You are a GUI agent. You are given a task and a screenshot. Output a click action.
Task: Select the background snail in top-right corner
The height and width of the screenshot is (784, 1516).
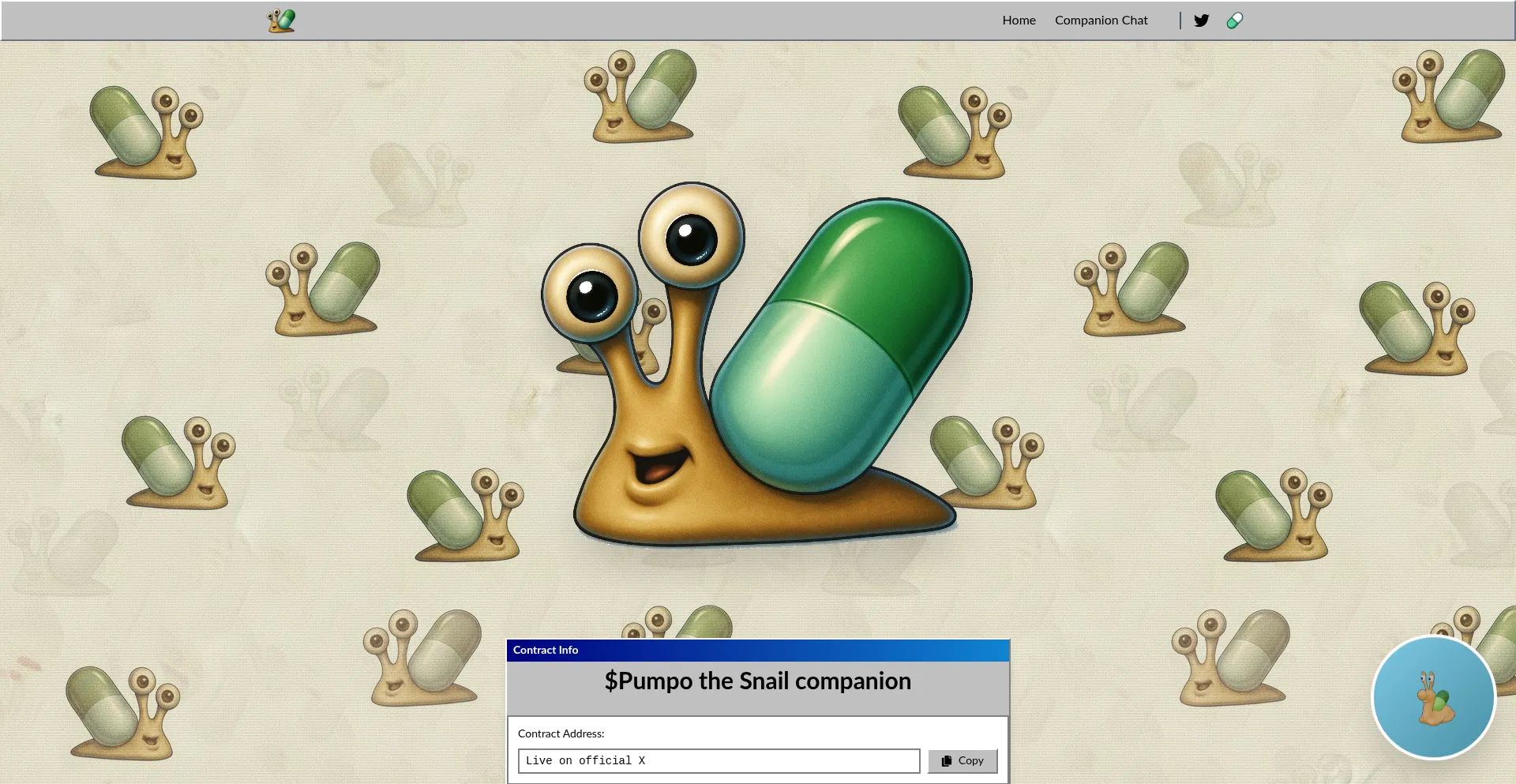(1449, 96)
